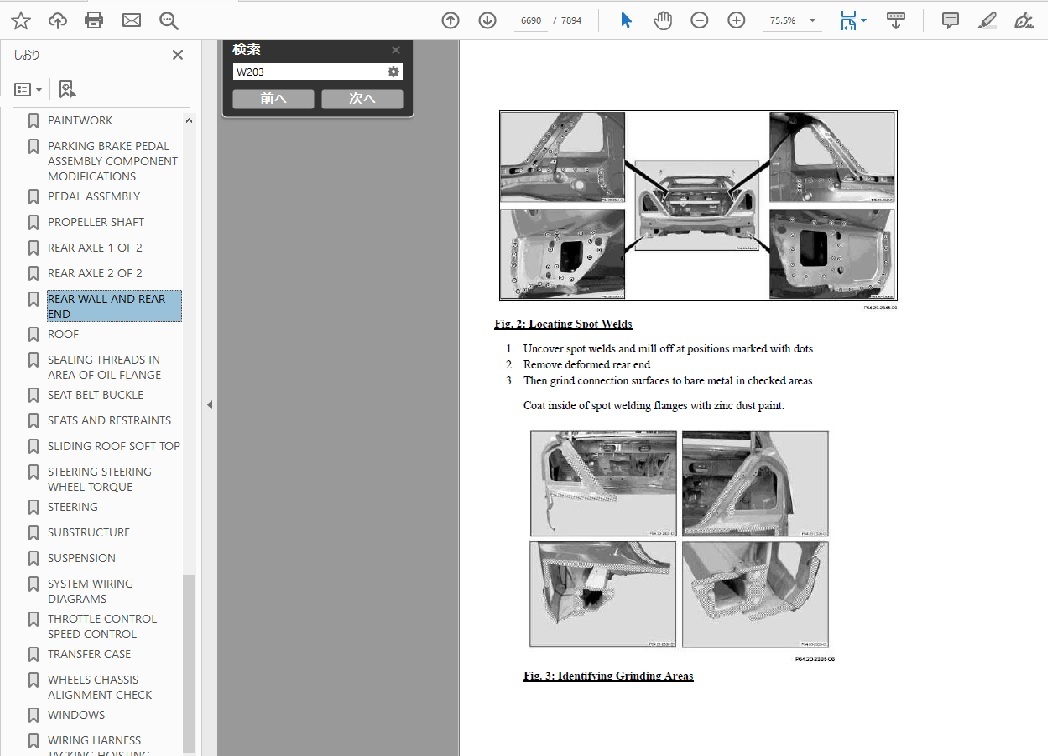Go to previous page arrow
1048x756 pixels.
(450, 21)
